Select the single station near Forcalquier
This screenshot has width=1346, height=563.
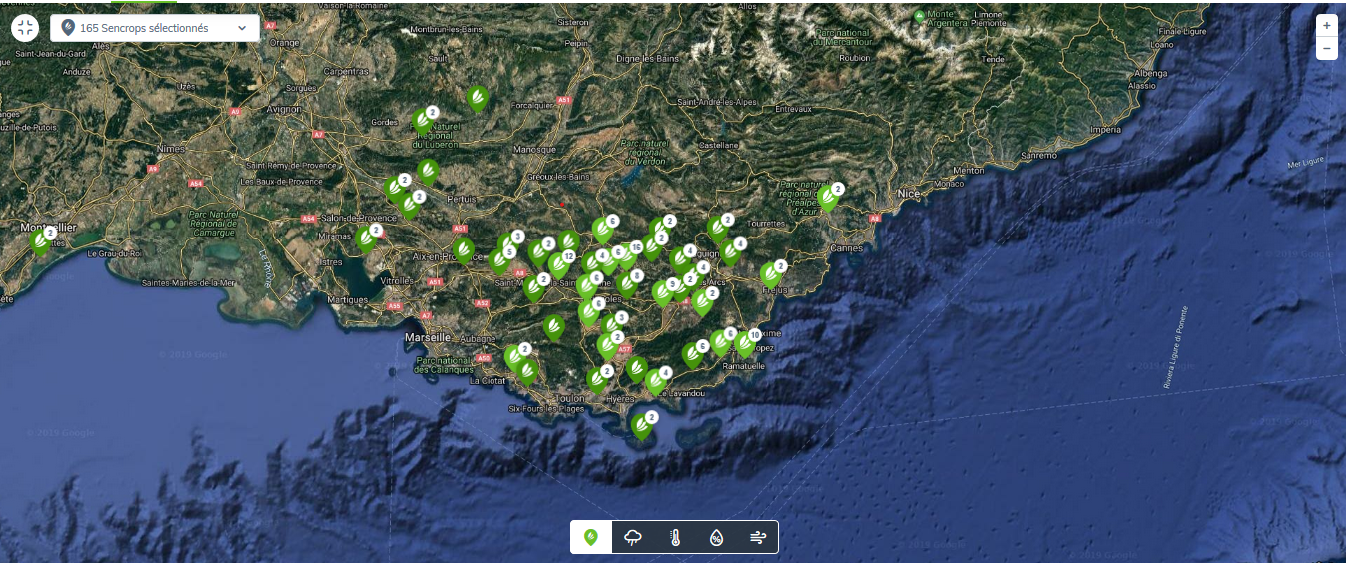click(478, 97)
